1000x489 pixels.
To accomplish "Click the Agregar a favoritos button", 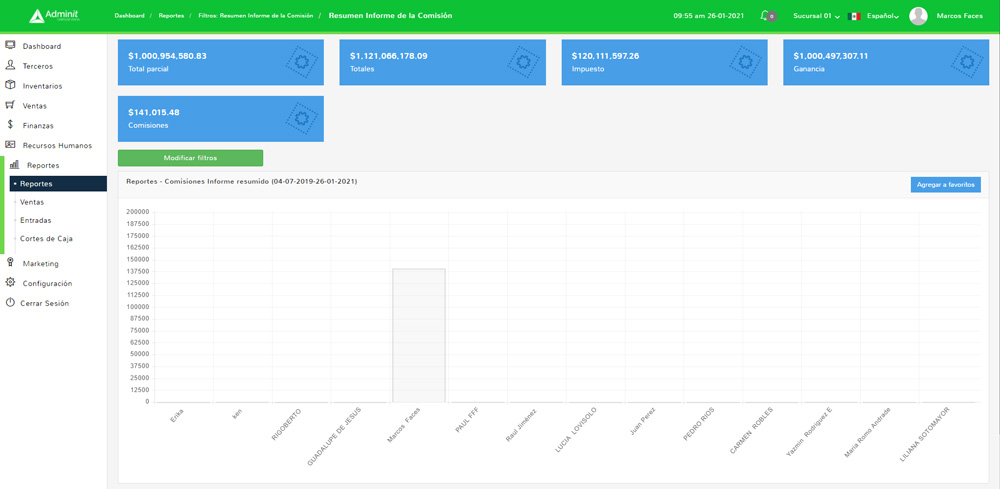I will tap(945, 185).
